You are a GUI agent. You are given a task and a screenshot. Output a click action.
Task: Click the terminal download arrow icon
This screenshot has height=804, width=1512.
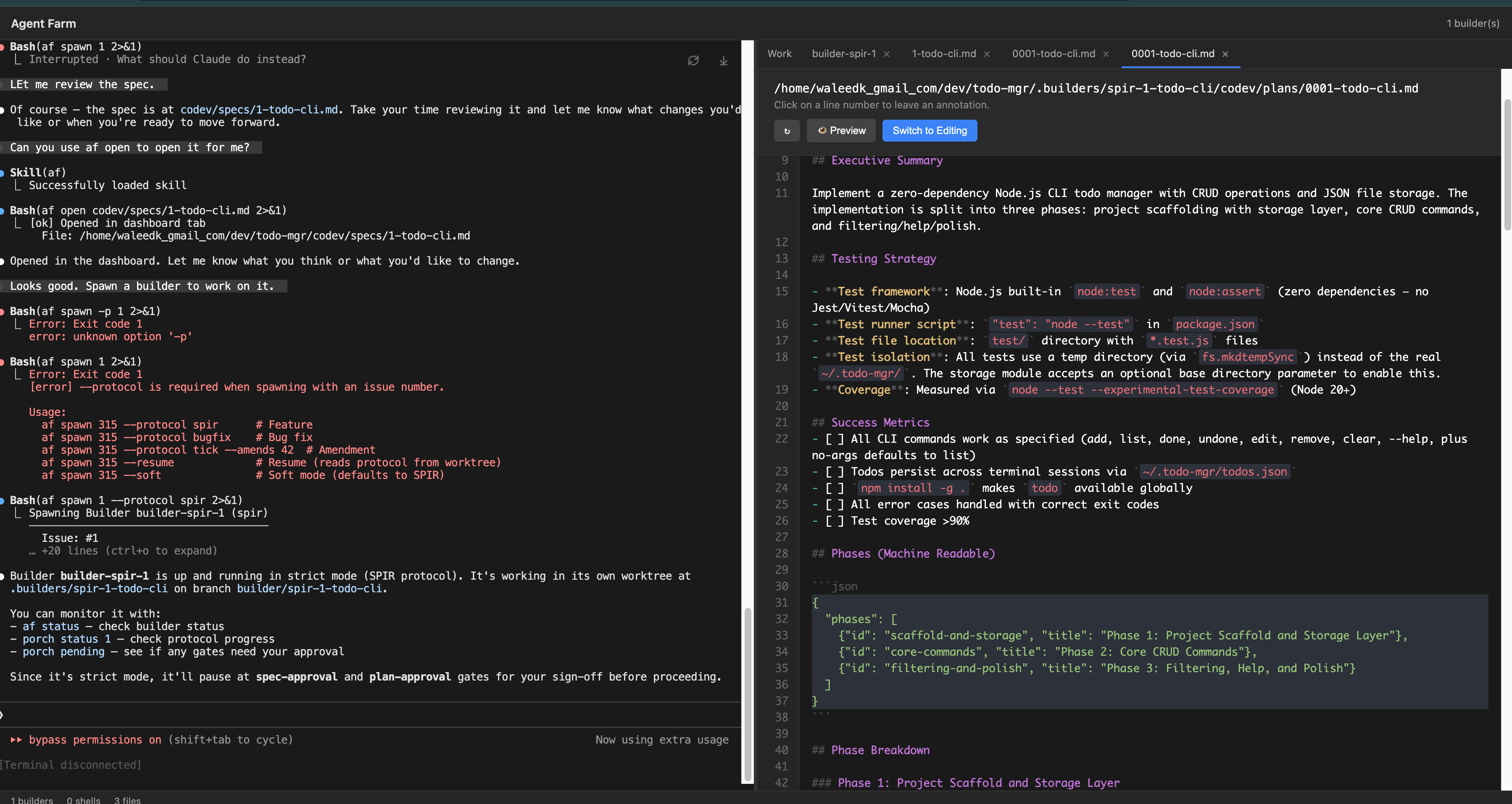coord(723,60)
